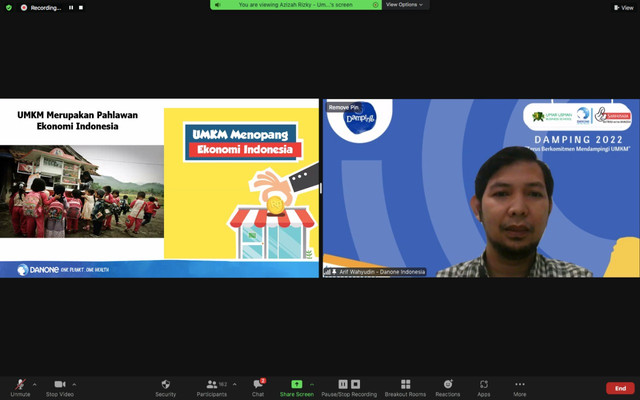Click the green Share Screen icon
Image resolution: width=640 pixels, height=400 pixels.
(x=297, y=384)
